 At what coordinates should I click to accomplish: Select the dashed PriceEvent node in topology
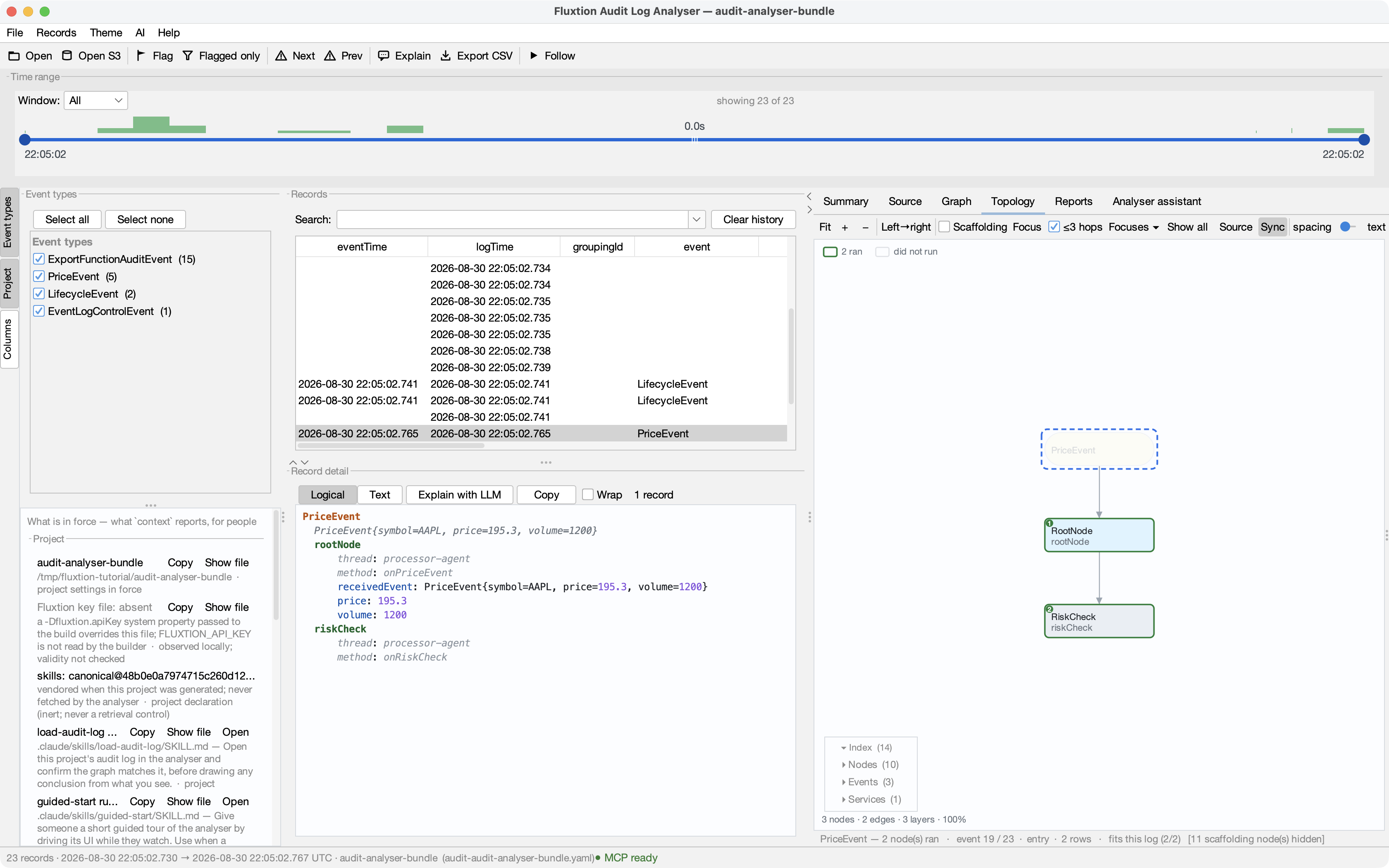1099,450
